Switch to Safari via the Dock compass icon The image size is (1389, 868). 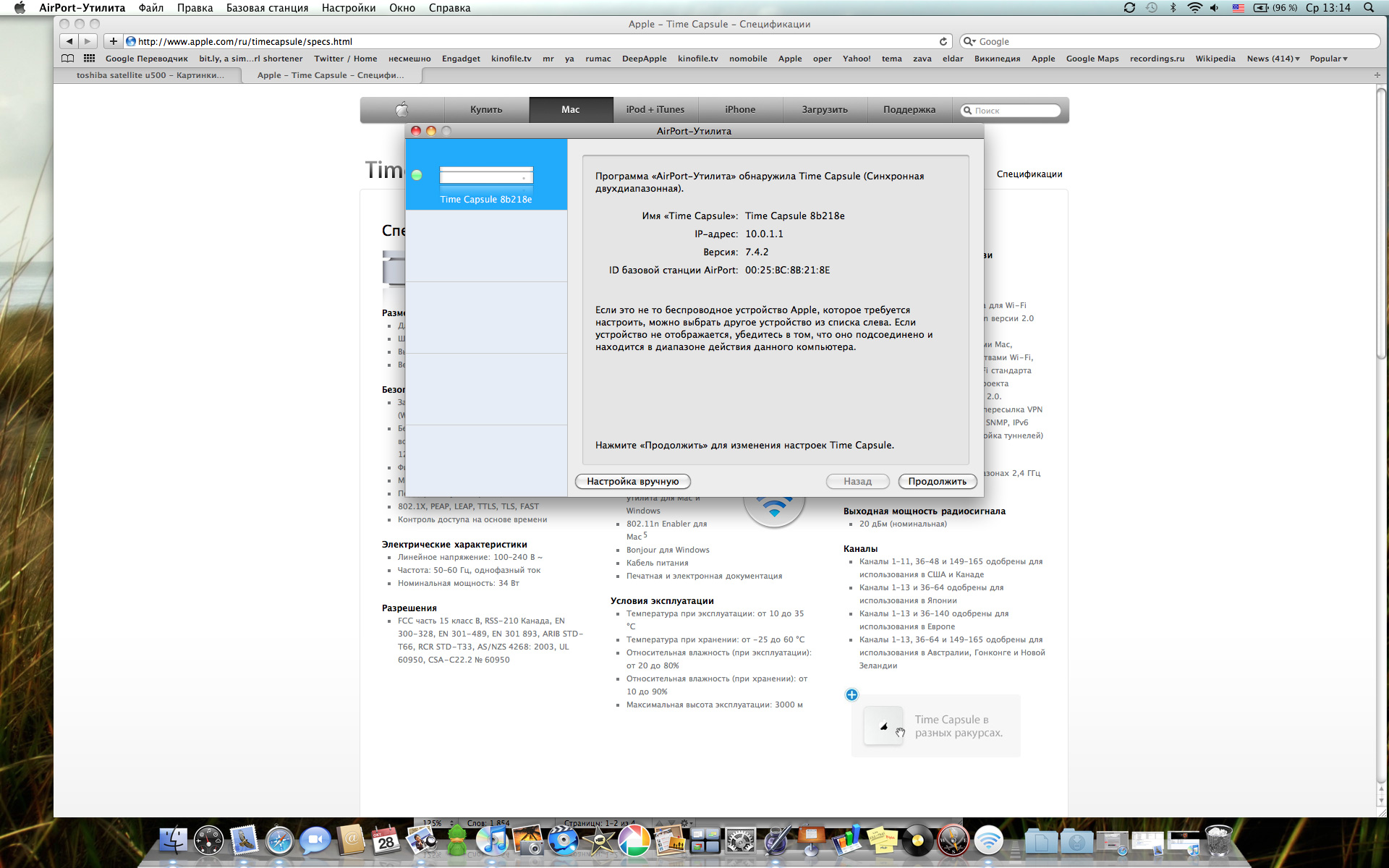coord(279,841)
